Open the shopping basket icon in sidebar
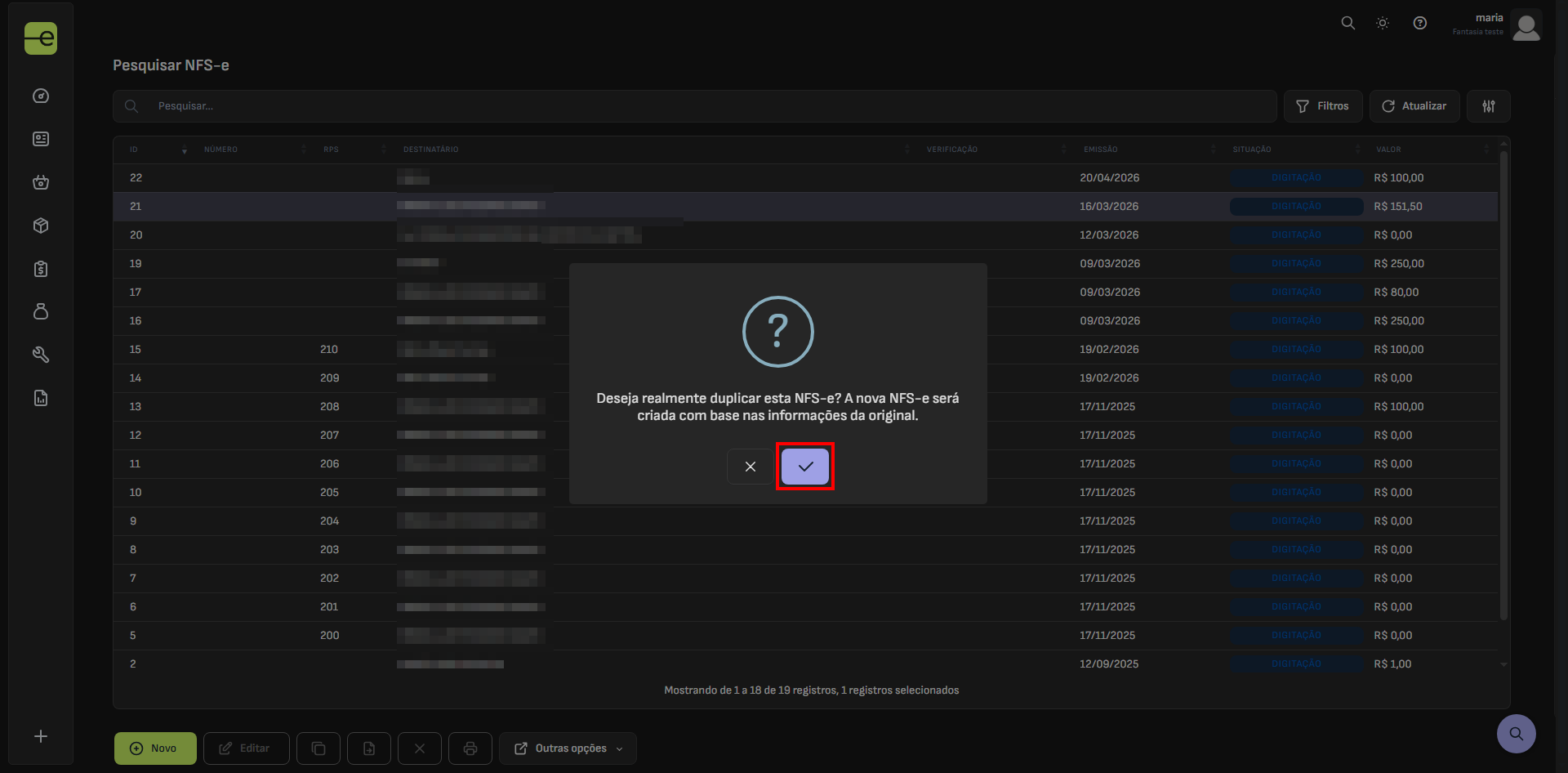The image size is (1568, 773). [x=41, y=182]
